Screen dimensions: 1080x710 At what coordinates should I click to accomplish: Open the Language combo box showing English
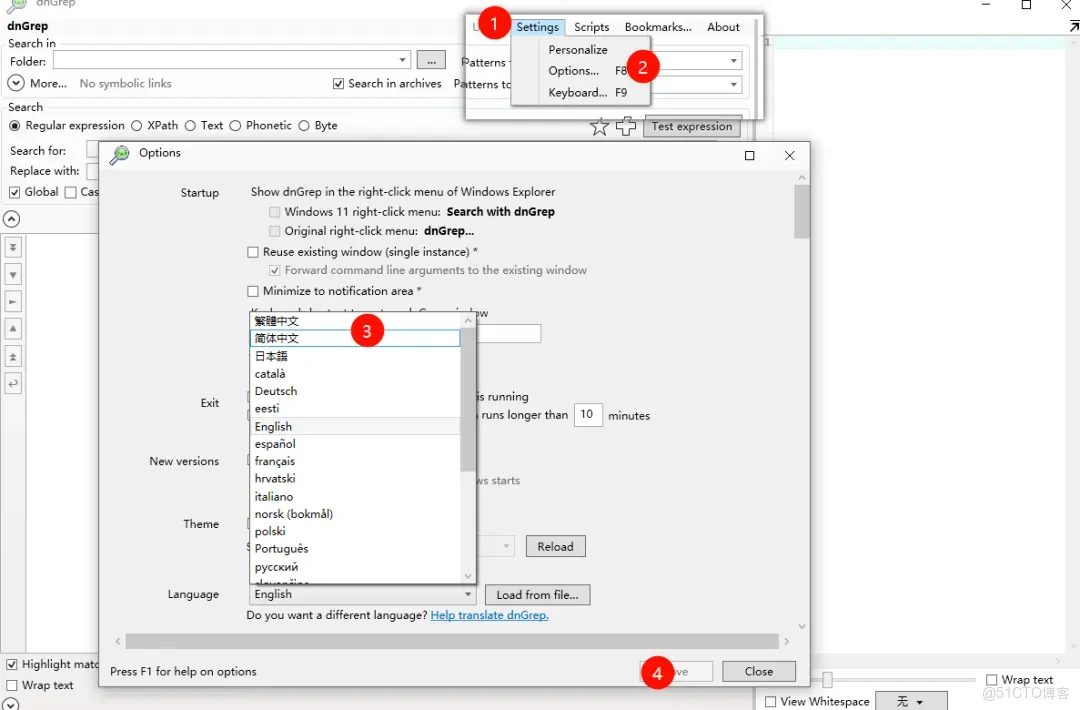362,594
